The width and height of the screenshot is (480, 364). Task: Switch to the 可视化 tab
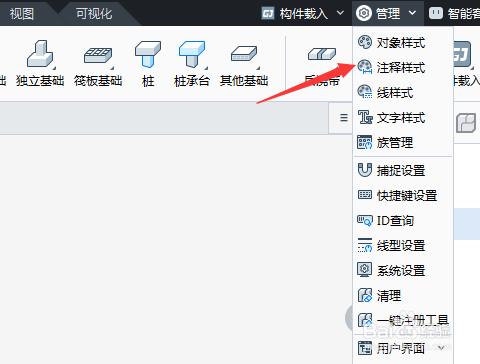coord(94,14)
